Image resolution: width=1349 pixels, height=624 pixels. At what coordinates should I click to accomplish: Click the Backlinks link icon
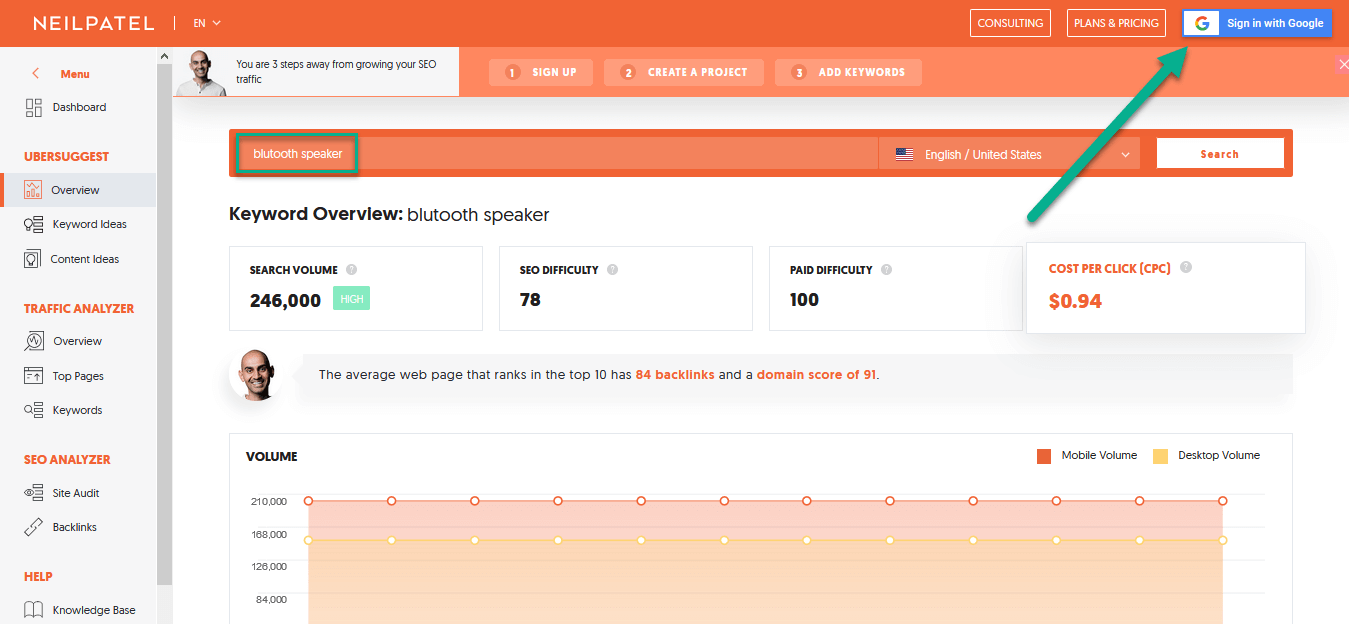33,527
